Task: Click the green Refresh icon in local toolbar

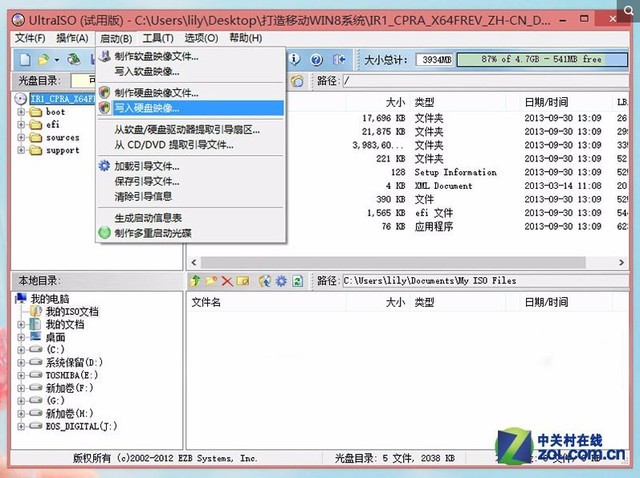Action: tap(298, 281)
